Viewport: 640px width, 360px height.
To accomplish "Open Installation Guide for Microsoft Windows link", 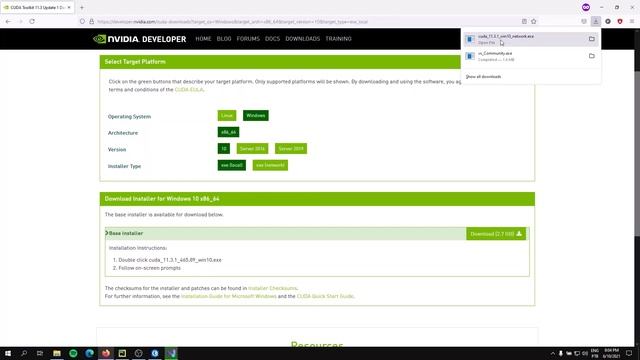I will click(x=229, y=296).
